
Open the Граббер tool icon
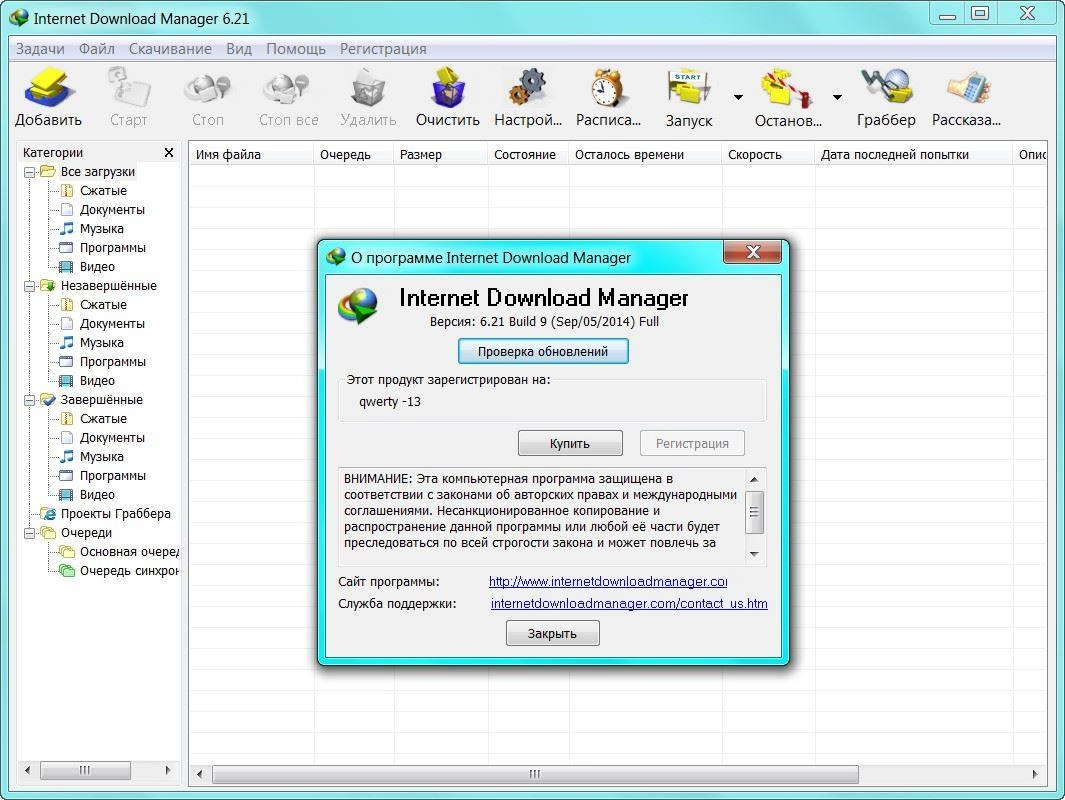(x=886, y=88)
